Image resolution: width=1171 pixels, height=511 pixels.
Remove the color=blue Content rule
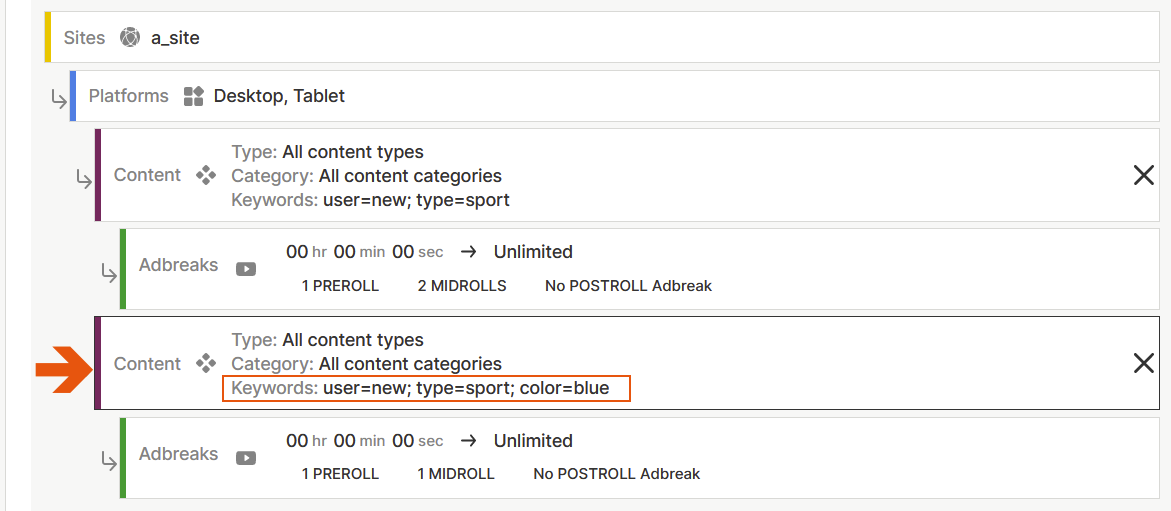coord(1143,364)
